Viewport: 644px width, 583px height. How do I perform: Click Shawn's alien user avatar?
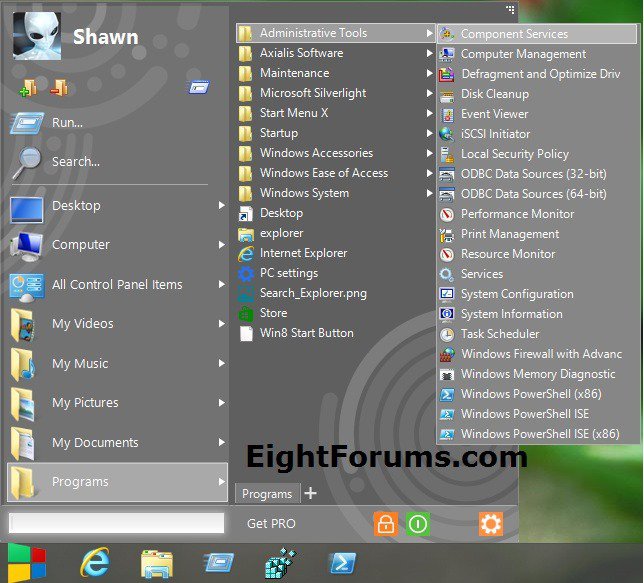tap(37, 36)
